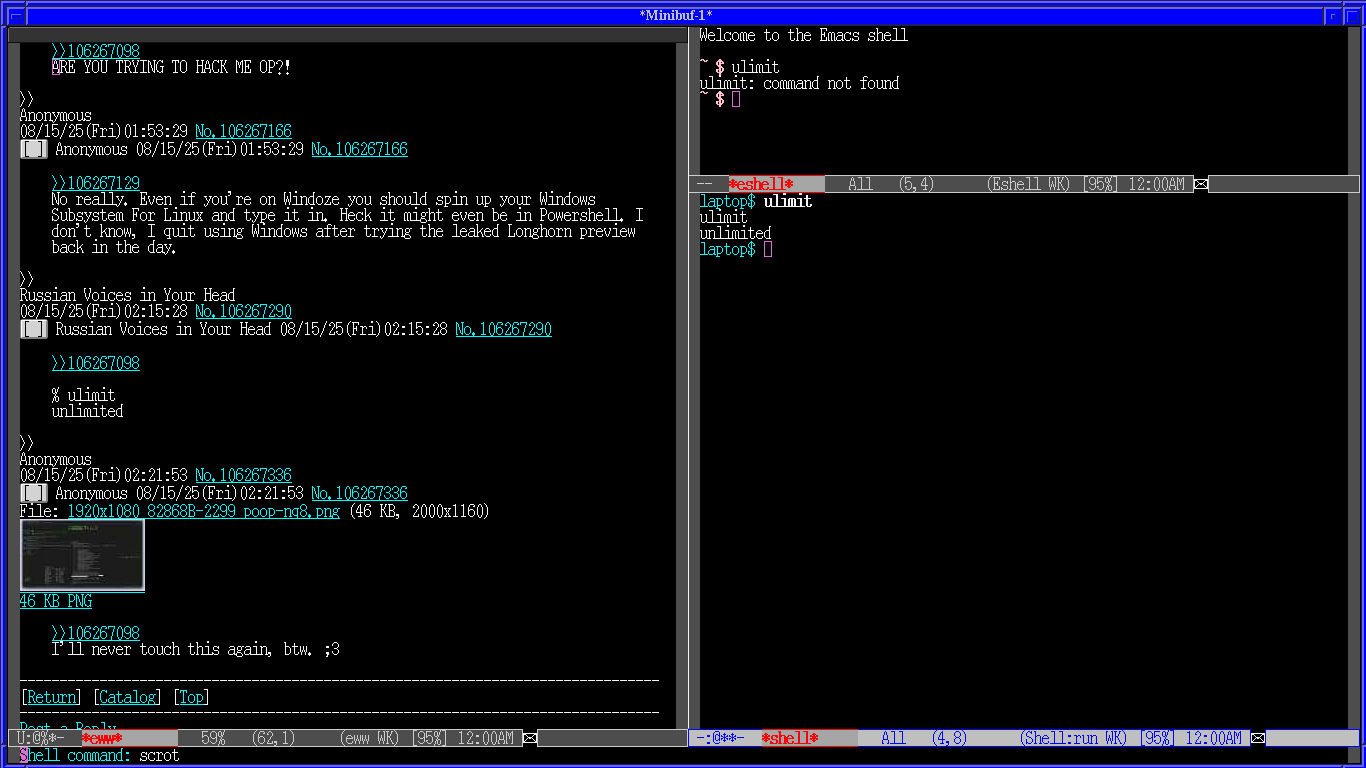Image resolution: width=1366 pixels, height=768 pixels.
Task: Open No.106267290 link on the checkbox row
Action: coord(504,330)
